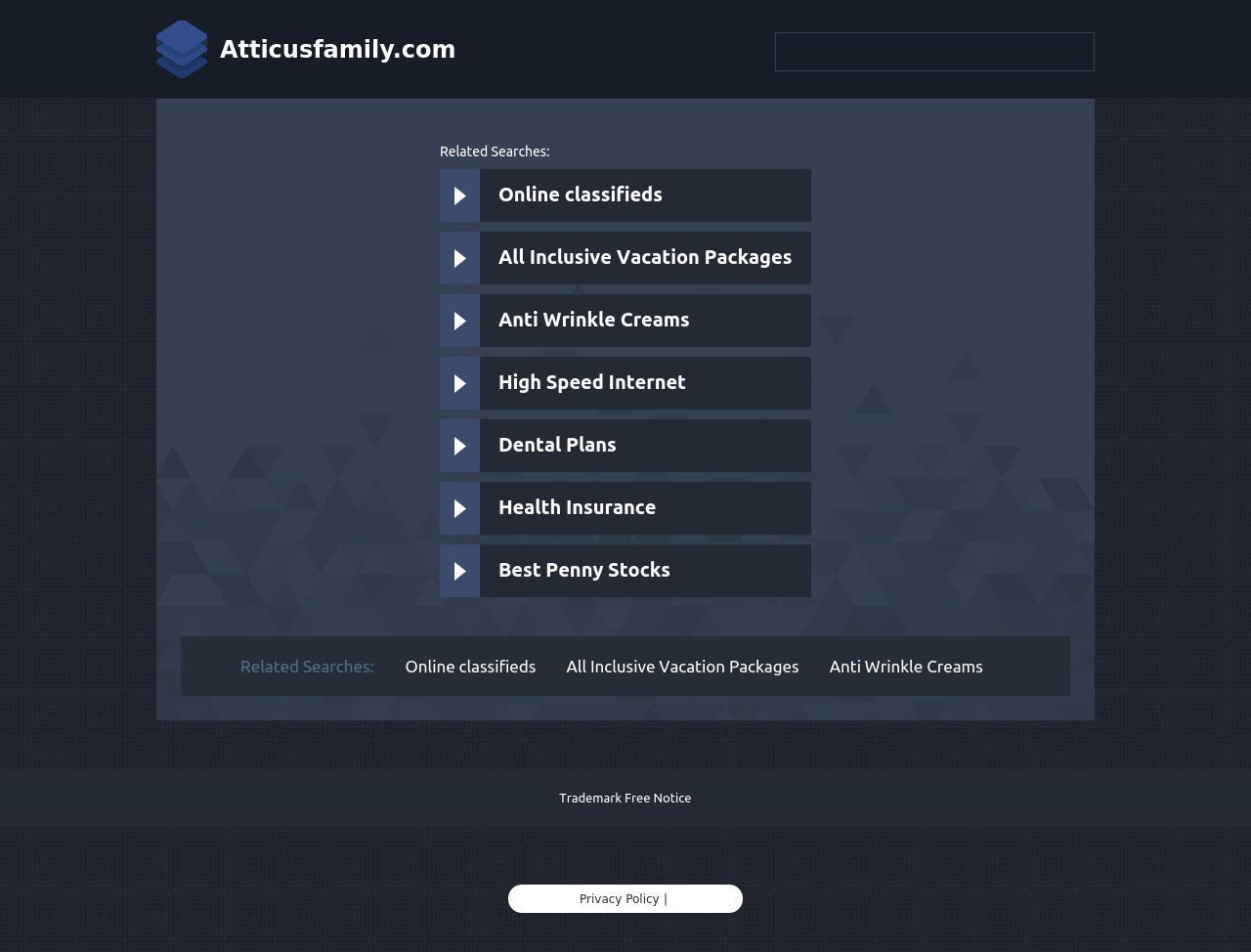The height and width of the screenshot is (952, 1251).
Task: Click arrow icon beside All Inclusive Vacation Packages
Action: tap(459, 258)
